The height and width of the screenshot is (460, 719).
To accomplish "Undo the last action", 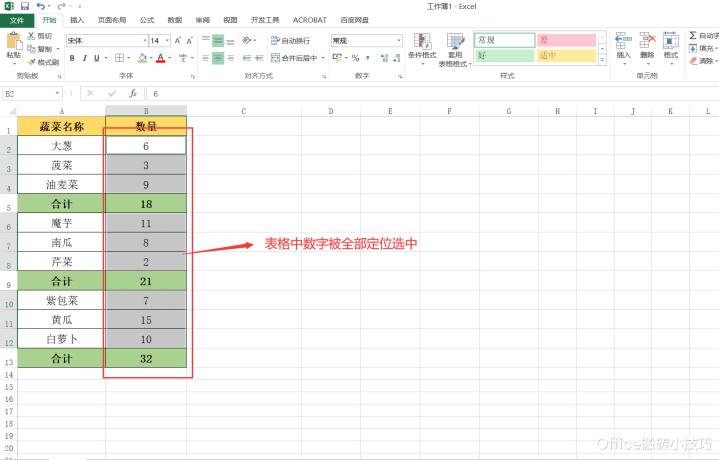I will (41, 6).
